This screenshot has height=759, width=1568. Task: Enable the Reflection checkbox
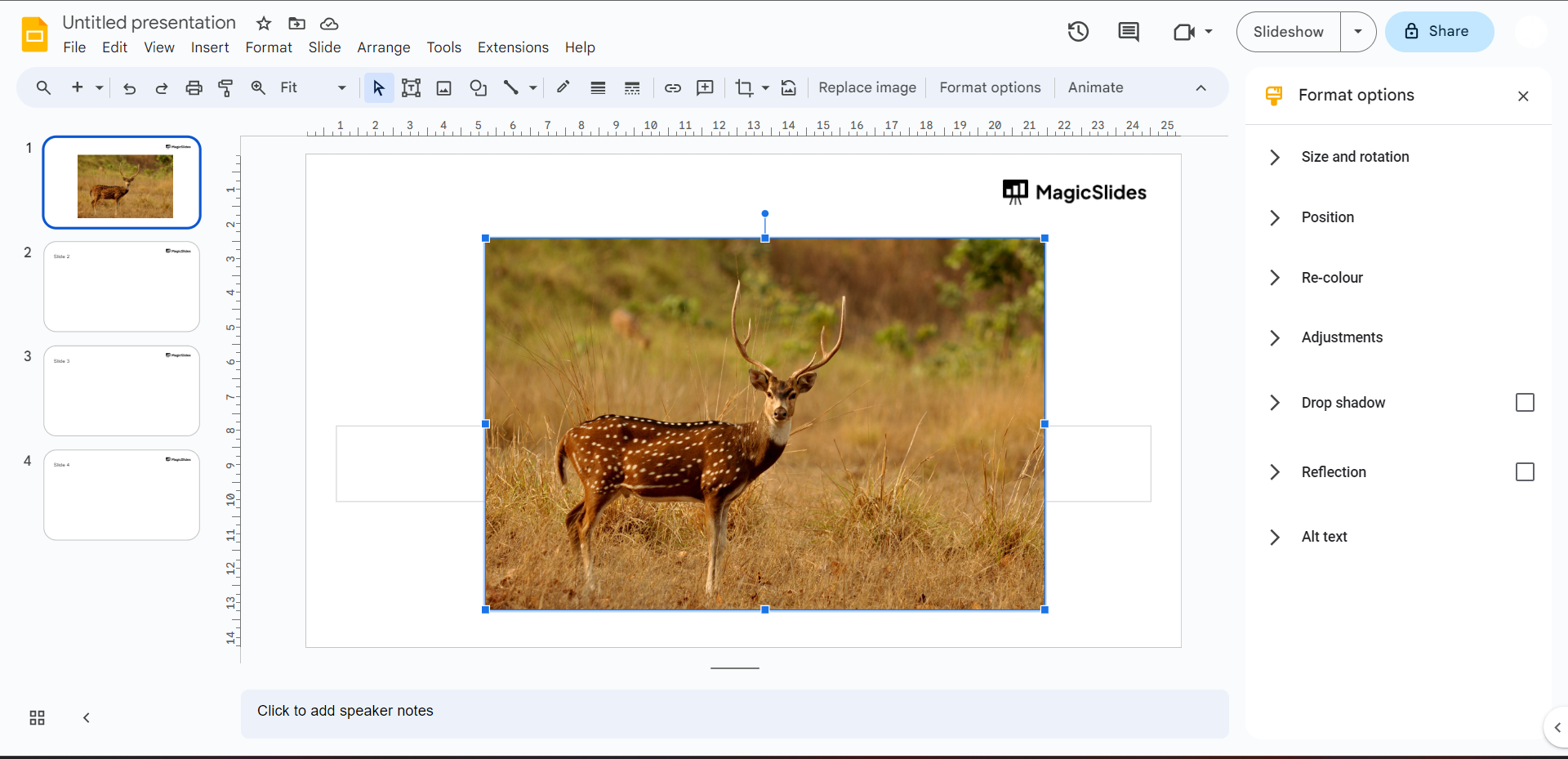pos(1524,472)
